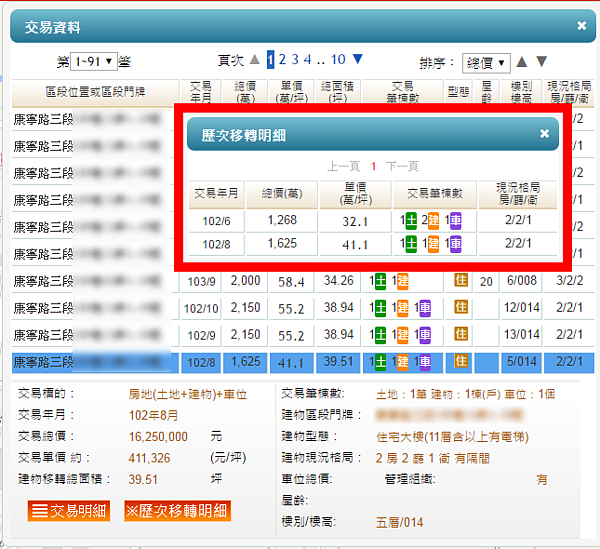Select the 103/9 transaction row
Viewport: 600px width, 549px height.
coord(303,281)
